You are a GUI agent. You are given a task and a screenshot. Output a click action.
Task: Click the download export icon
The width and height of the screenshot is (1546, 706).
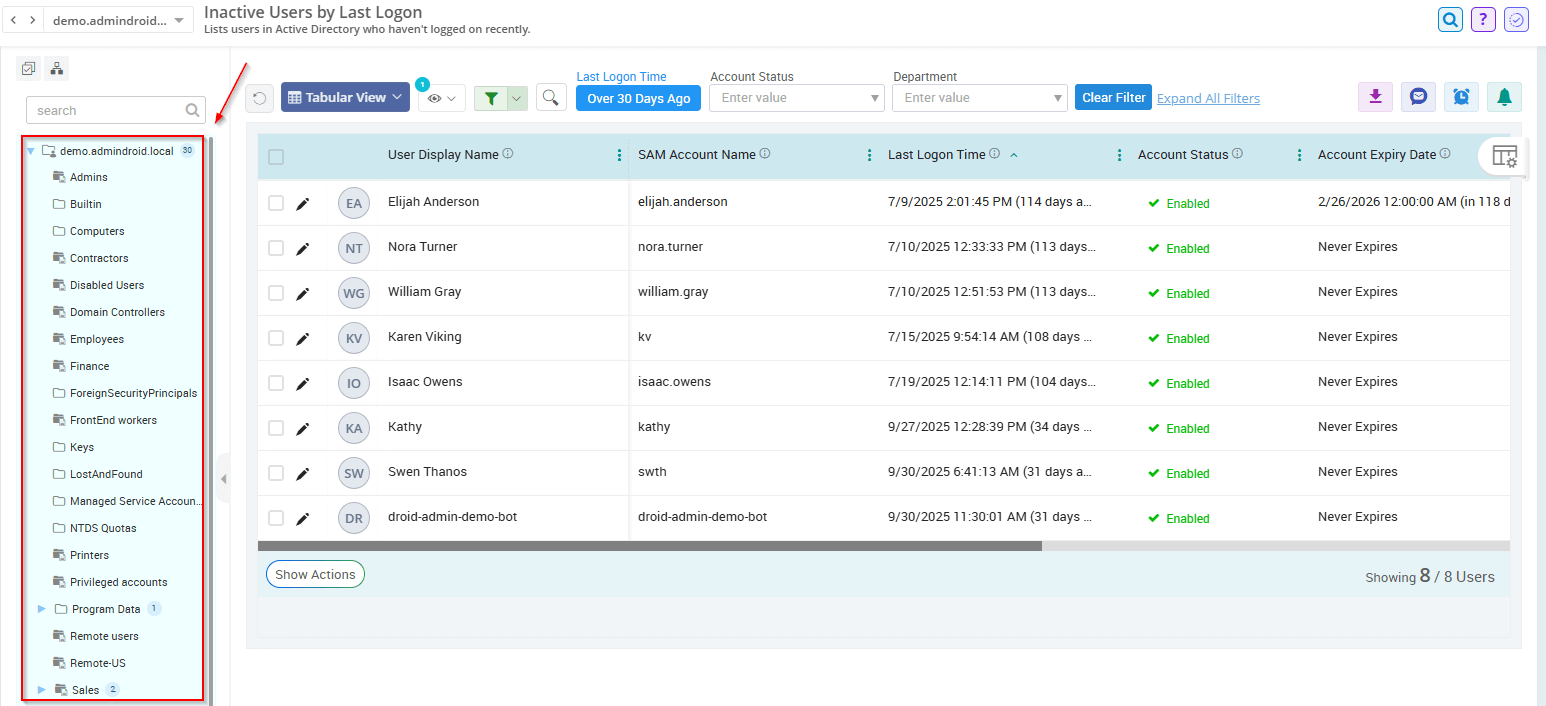coord(1375,97)
